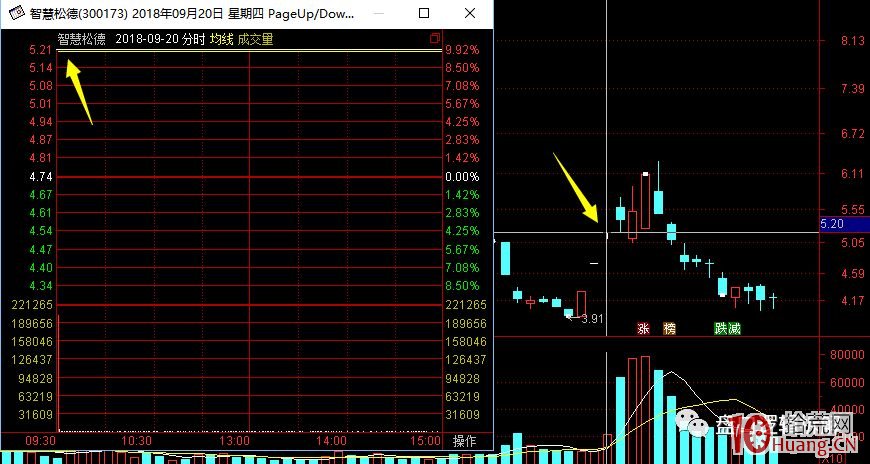Click the 80000 volume axis label

click(847, 354)
